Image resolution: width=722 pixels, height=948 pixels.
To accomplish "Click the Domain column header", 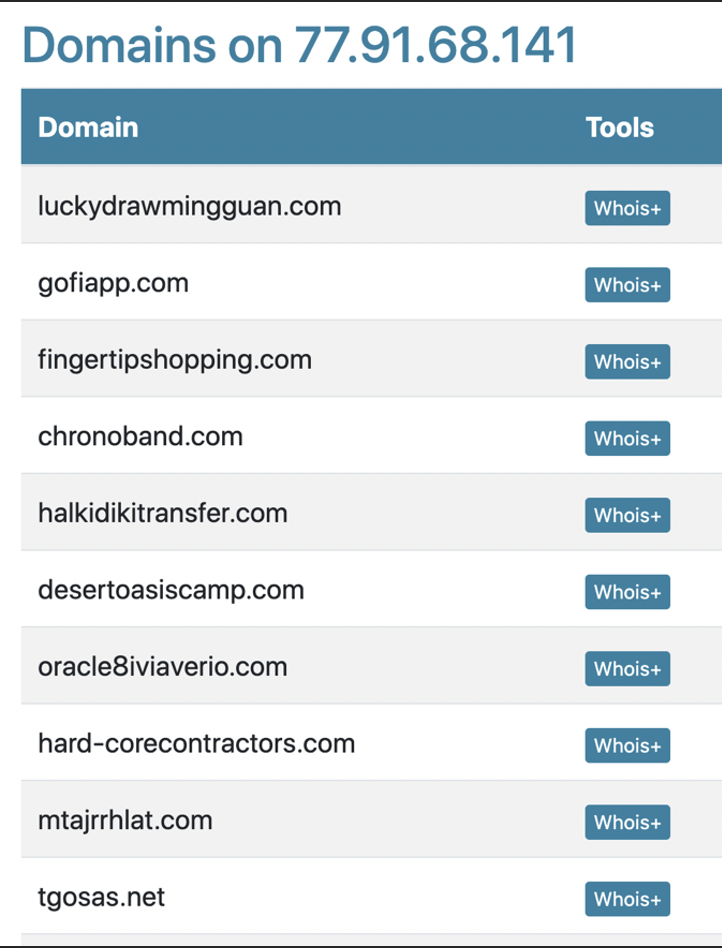I will click(x=88, y=128).
